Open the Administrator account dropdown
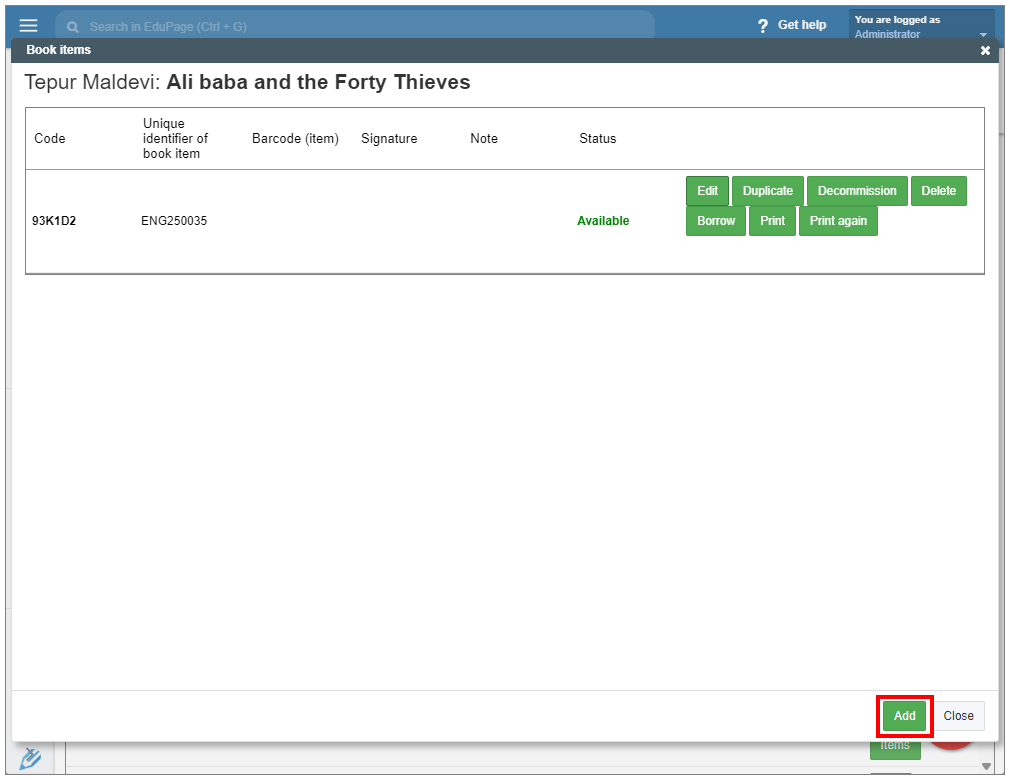This screenshot has width=1010, height=780. pyautogui.click(x=983, y=34)
